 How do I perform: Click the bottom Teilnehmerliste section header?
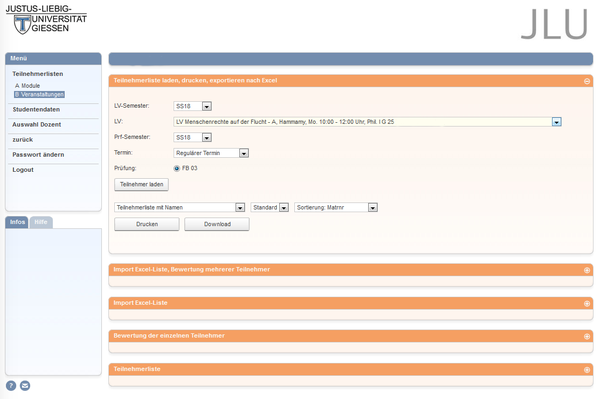tap(351, 369)
